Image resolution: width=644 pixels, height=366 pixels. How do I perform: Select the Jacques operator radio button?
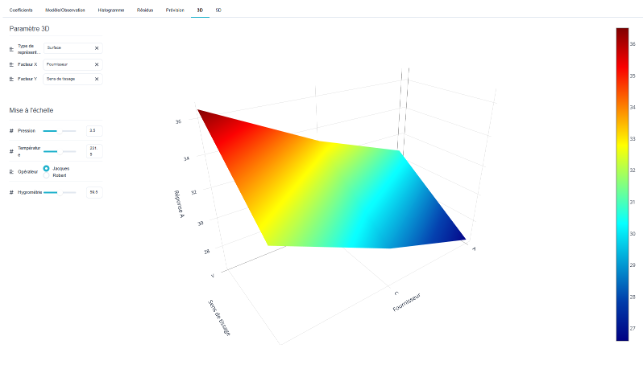[x=46, y=168]
